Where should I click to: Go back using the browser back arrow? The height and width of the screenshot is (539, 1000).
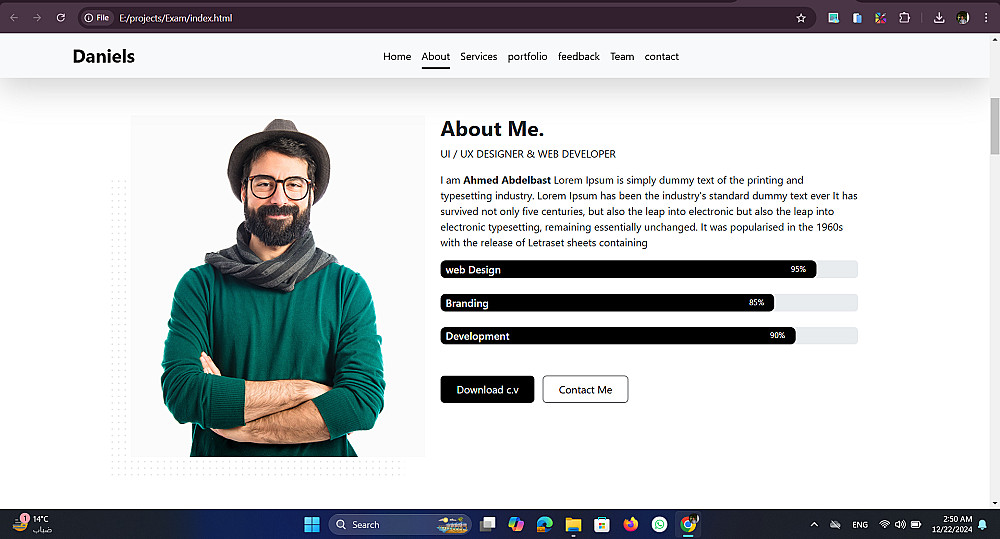coord(14,18)
